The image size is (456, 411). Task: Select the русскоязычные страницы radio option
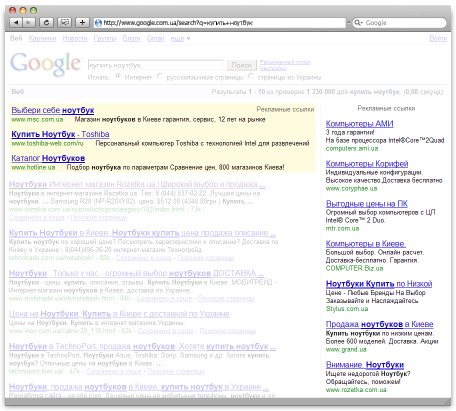tap(159, 76)
